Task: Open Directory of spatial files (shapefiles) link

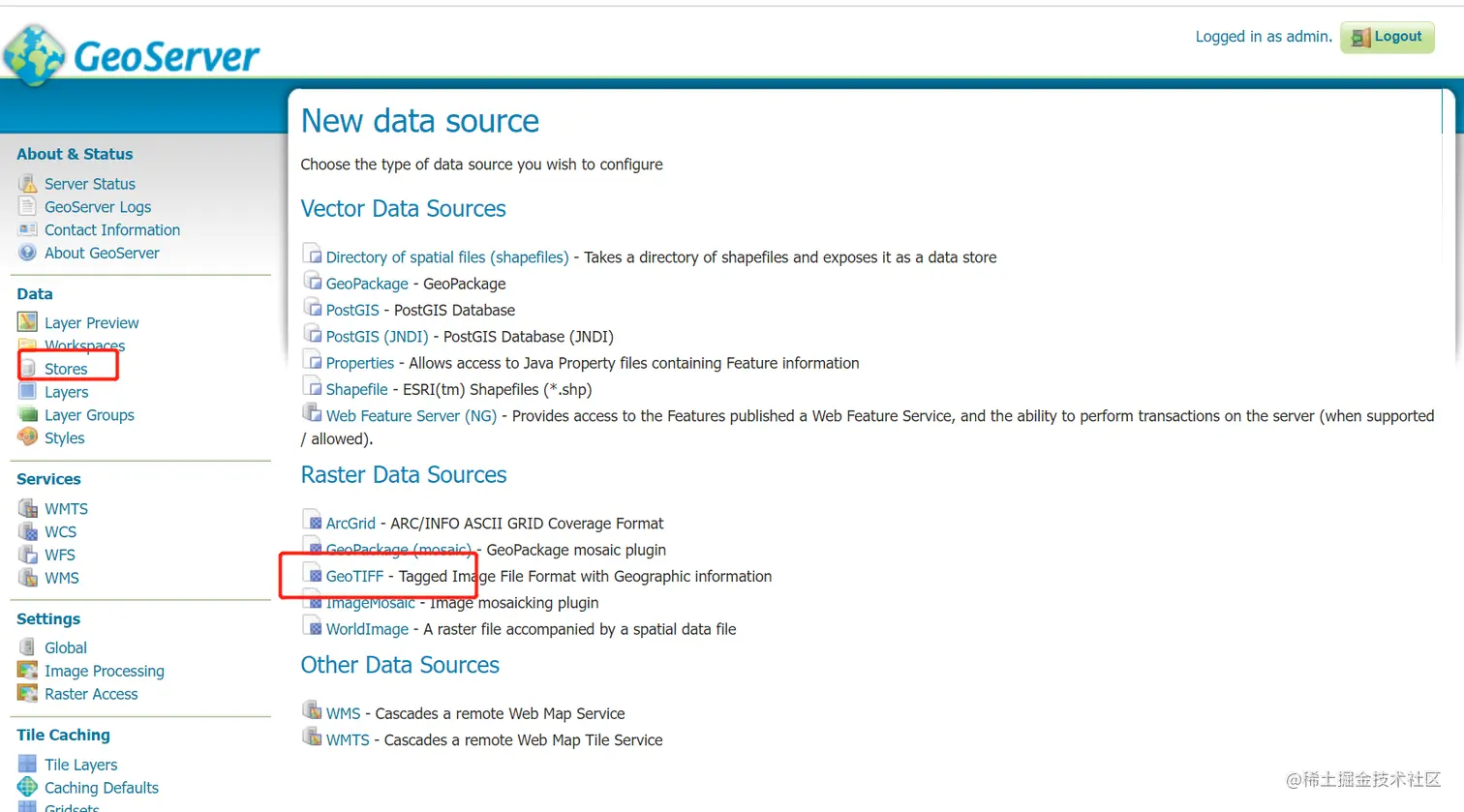Action: tap(447, 256)
